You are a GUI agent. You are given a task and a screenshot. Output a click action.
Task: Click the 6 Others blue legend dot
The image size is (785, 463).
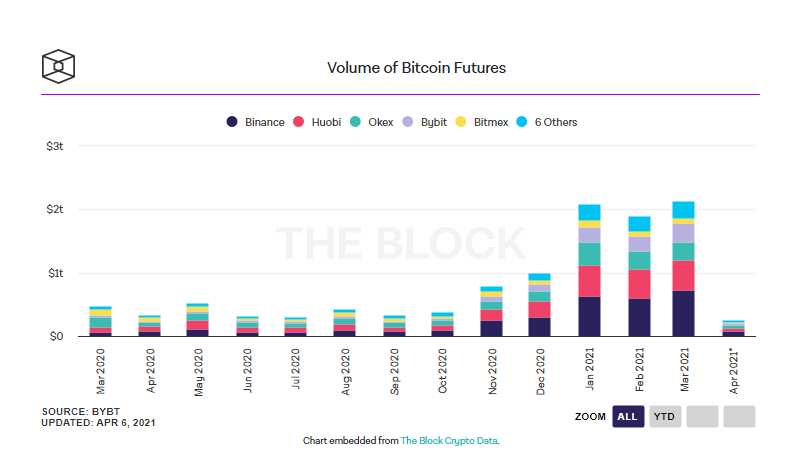tap(518, 122)
